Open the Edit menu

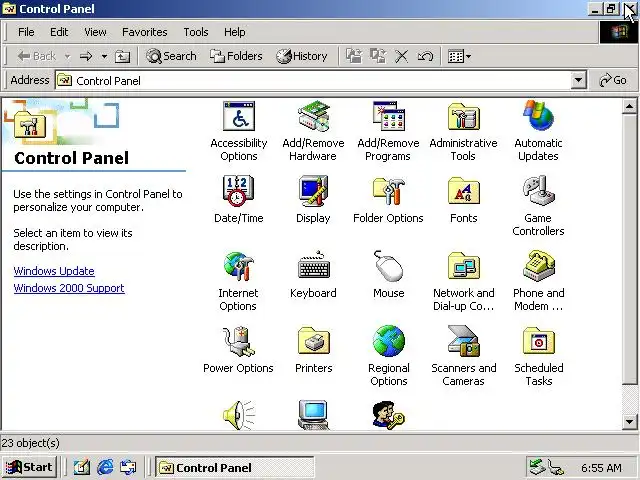pos(59,32)
